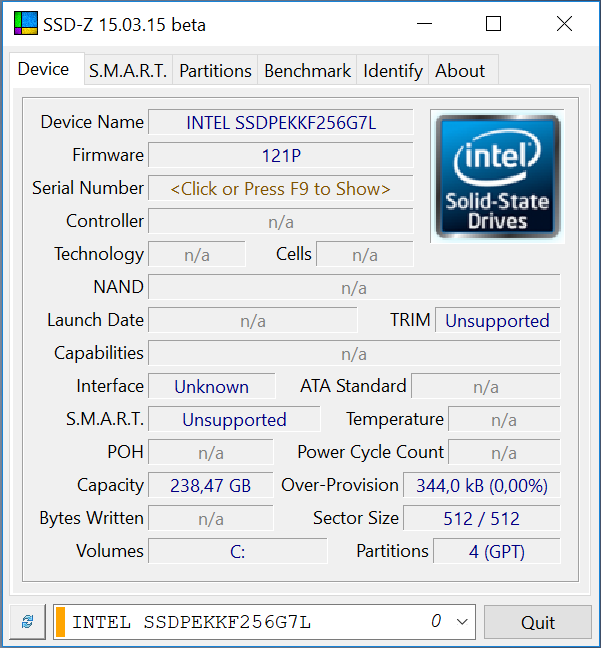The height and width of the screenshot is (648, 601).
Task: Select the Device tab
Action: (43, 69)
